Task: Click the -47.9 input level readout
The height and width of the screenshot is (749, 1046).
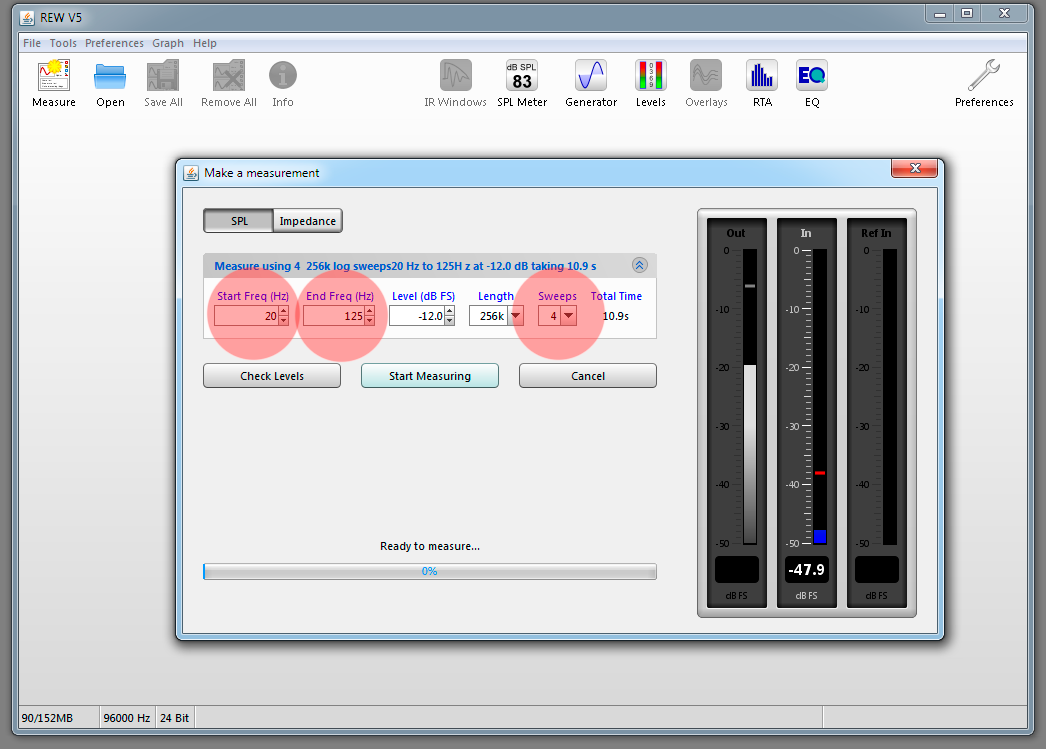Action: pyautogui.click(x=807, y=570)
